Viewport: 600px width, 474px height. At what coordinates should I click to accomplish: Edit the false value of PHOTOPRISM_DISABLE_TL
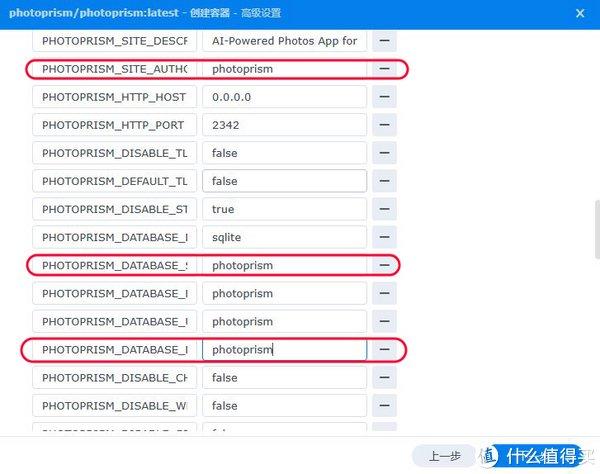tap(284, 153)
